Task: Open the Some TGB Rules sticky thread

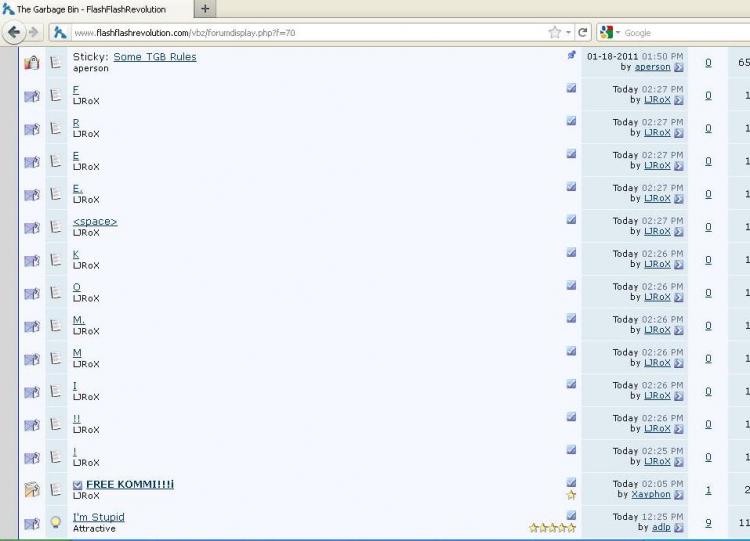Action: pyautogui.click(x=154, y=57)
